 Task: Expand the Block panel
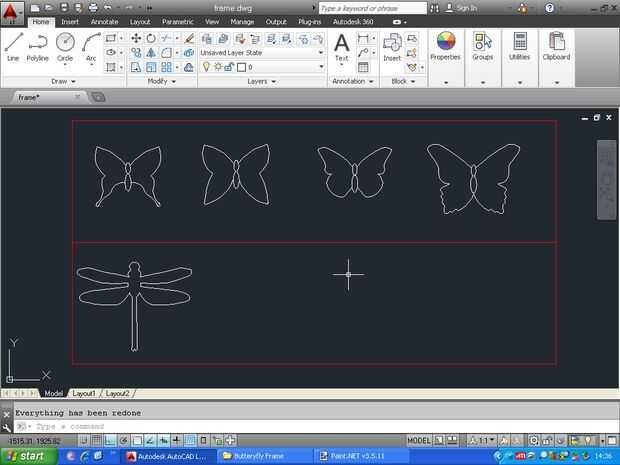(x=403, y=81)
